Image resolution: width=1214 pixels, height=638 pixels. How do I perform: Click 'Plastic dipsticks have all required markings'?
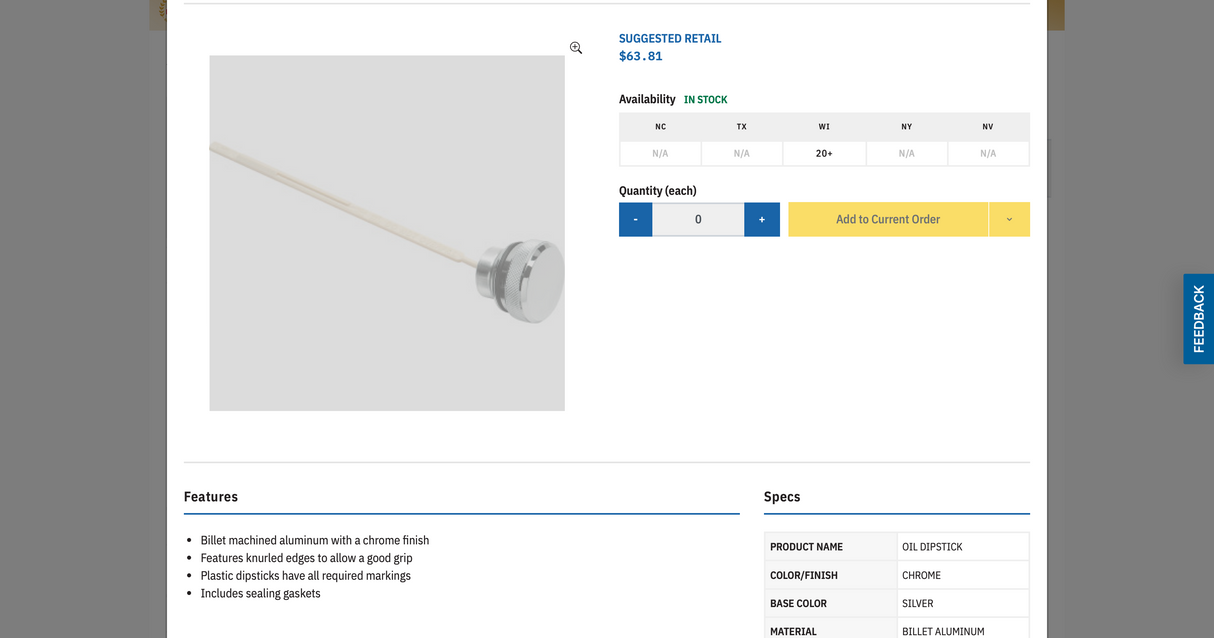pyautogui.click(x=305, y=575)
